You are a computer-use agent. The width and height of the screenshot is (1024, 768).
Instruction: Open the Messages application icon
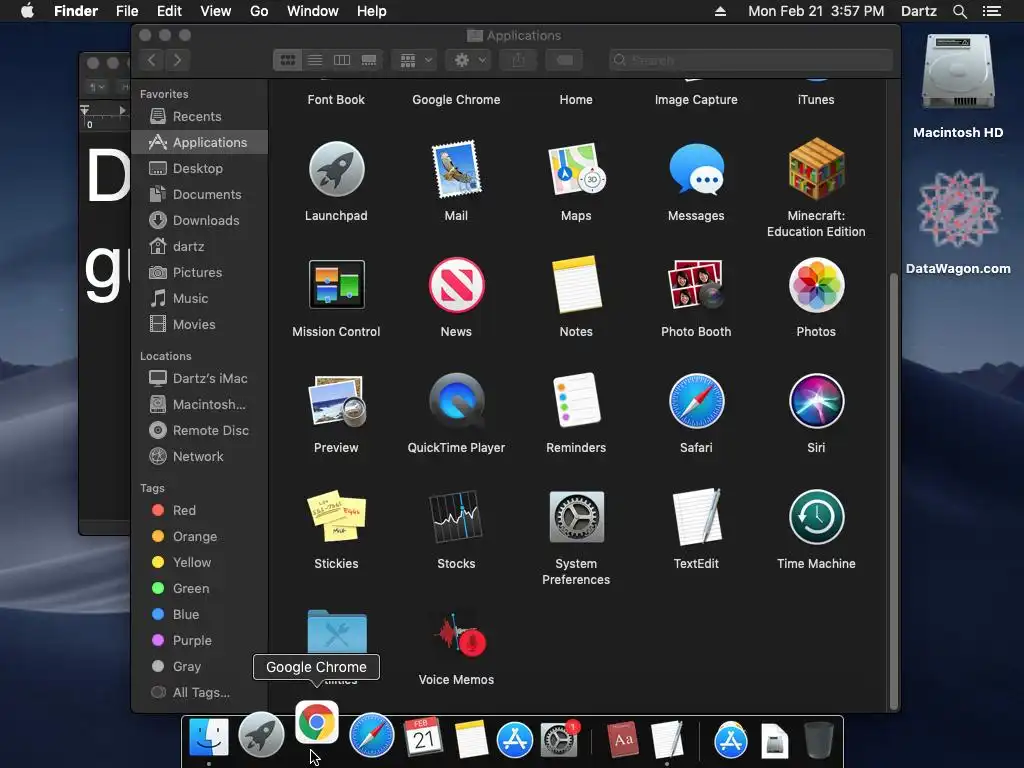click(696, 170)
